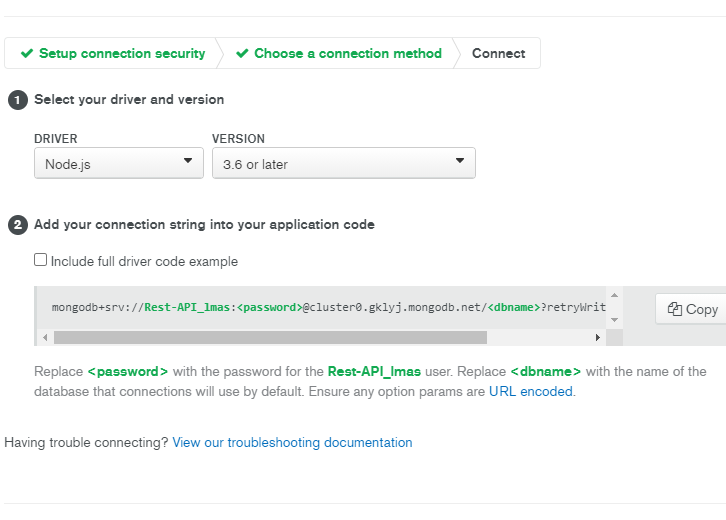Image resolution: width=726 pixels, height=520 pixels.
Task: Go to Choose a connection method step
Action: [x=339, y=53]
